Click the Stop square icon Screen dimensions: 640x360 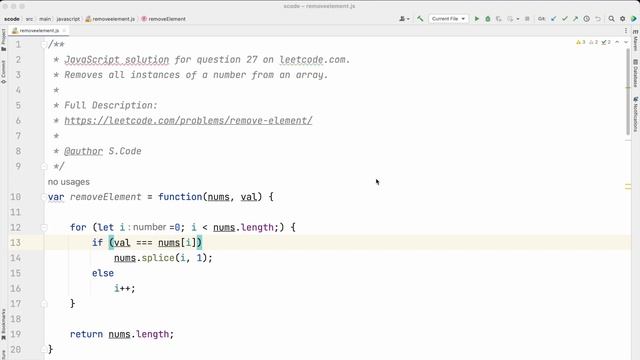tap(527, 19)
